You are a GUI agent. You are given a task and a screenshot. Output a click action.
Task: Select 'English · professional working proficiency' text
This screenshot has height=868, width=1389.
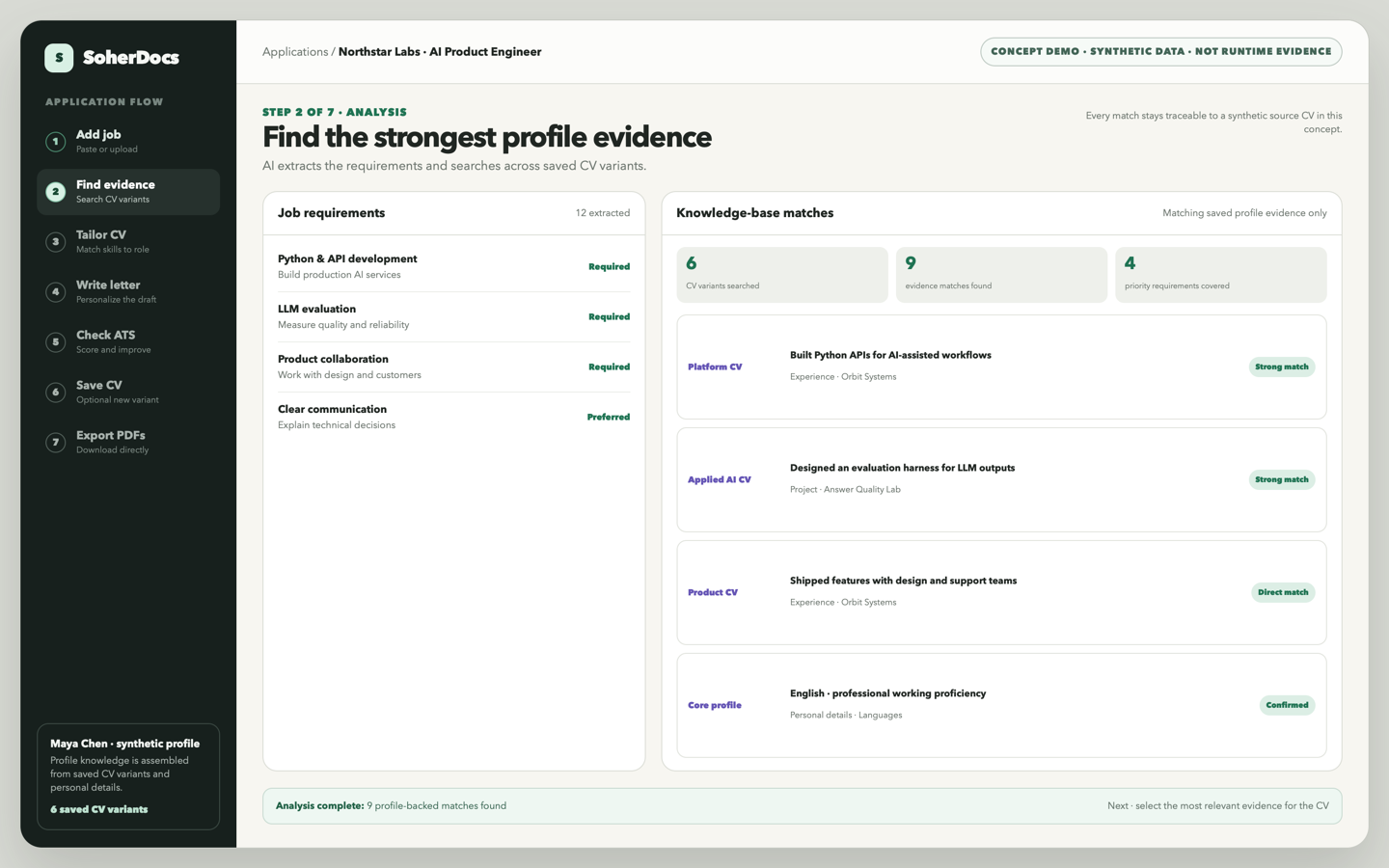[x=887, y=694]
